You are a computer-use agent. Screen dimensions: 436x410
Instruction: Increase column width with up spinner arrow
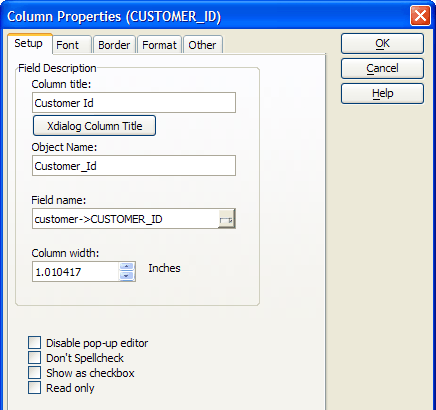click(x=127, y=267)
